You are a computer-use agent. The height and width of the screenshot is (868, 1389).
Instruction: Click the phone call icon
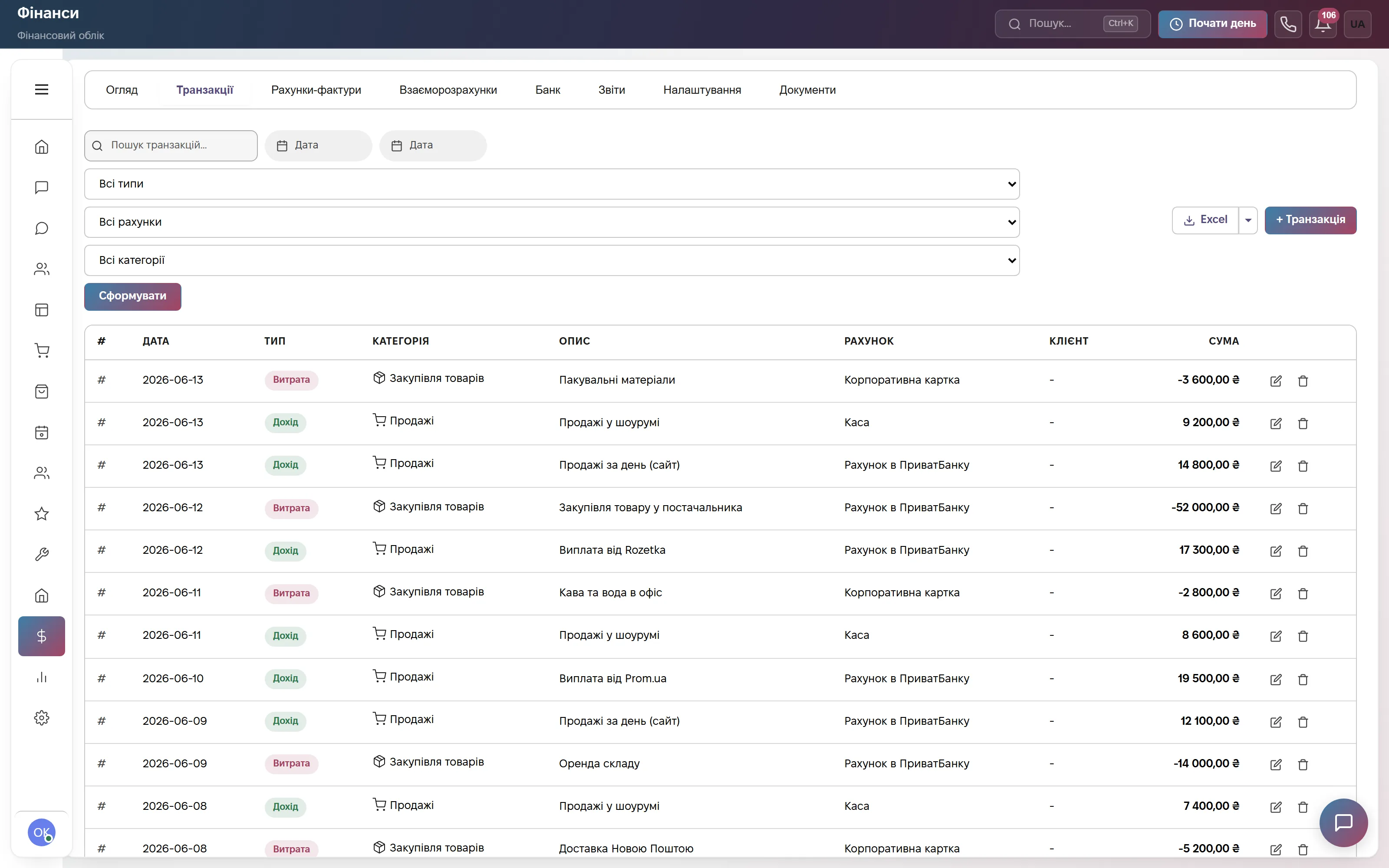[x=1288, y=24]
